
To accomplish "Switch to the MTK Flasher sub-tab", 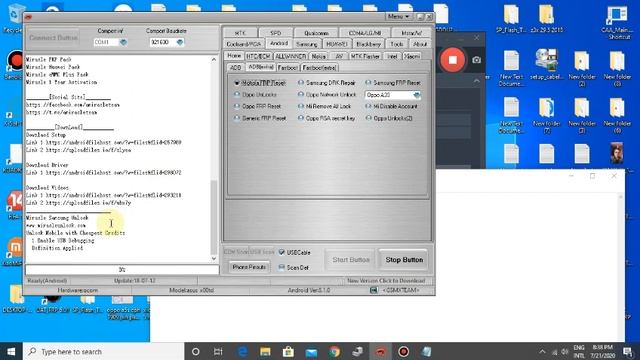I will (365, 56).
